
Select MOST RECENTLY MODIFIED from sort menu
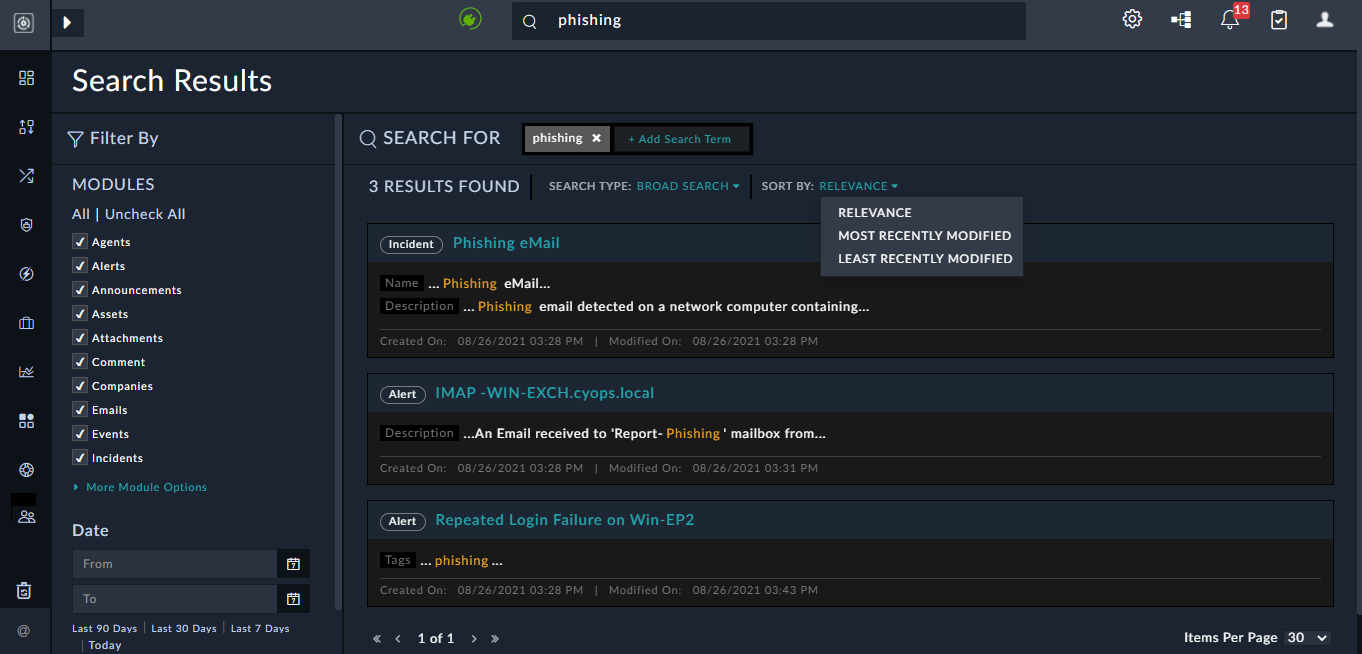click(924, 235)
